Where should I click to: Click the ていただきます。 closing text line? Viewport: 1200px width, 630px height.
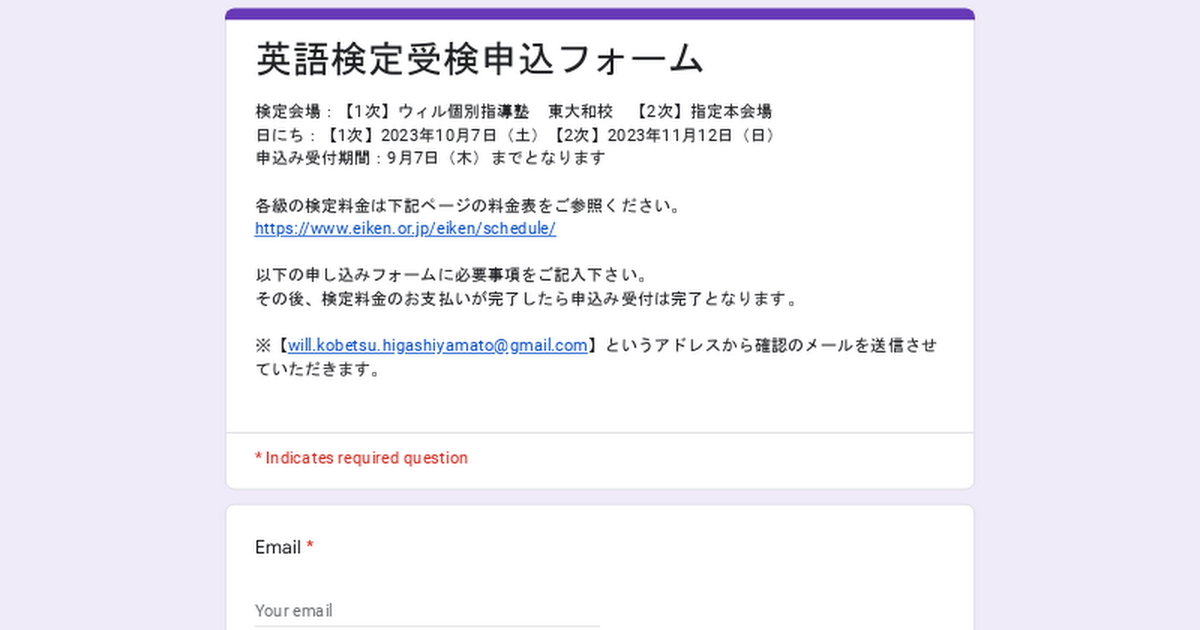[x=318, y=369]
